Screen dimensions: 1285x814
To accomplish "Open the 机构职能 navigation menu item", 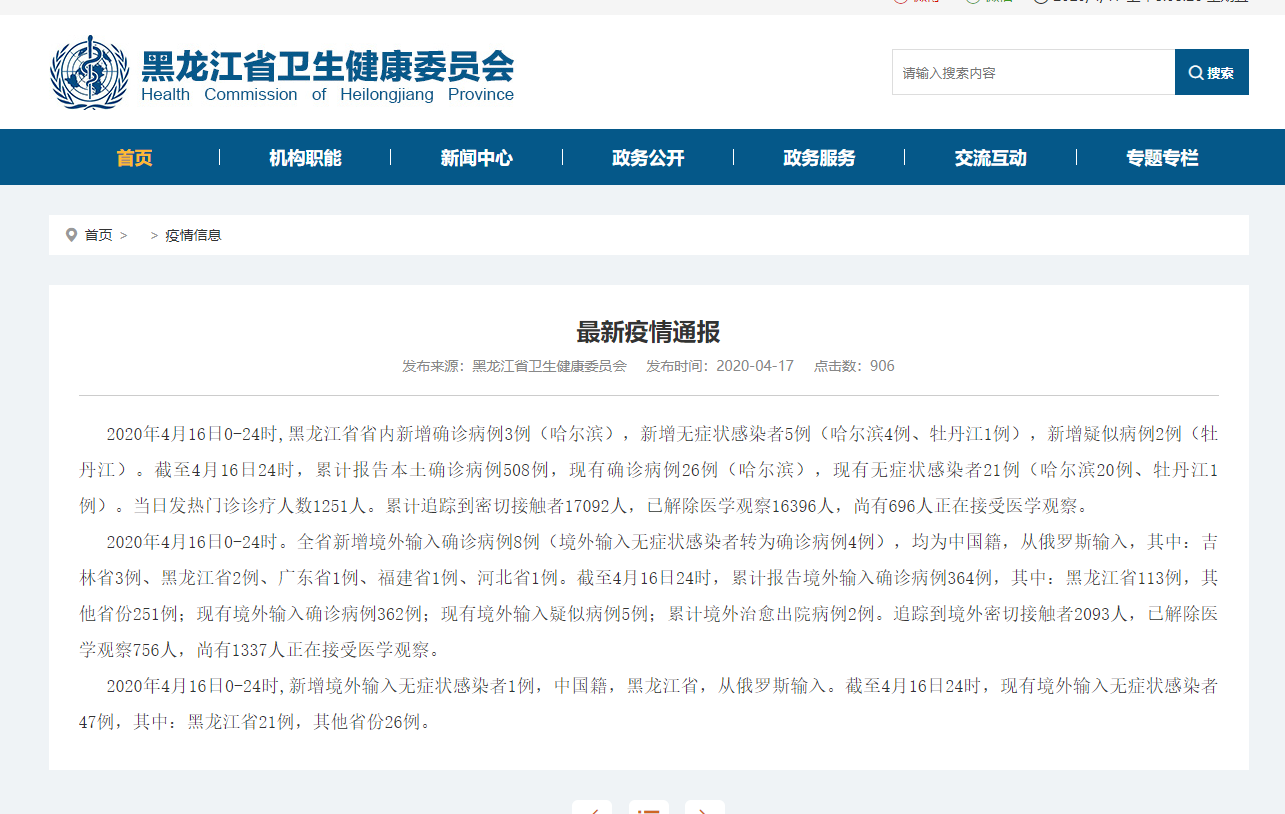I will coord(305,158).
